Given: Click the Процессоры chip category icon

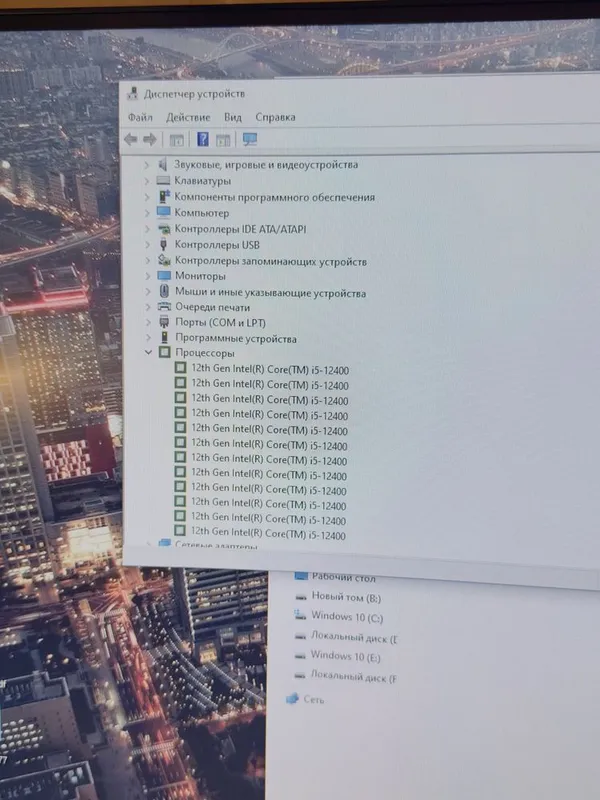Looking at the screenshot, I should pyautogui.click(x=164, y=352).
